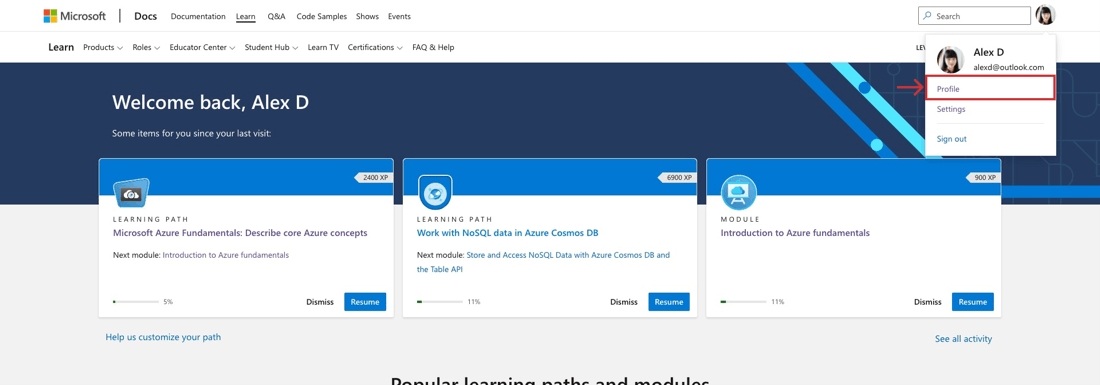The width and height of the screenshot is (1100, 385).
Task: Click the Alex D name in the account menu
Action: click(988, 53)
